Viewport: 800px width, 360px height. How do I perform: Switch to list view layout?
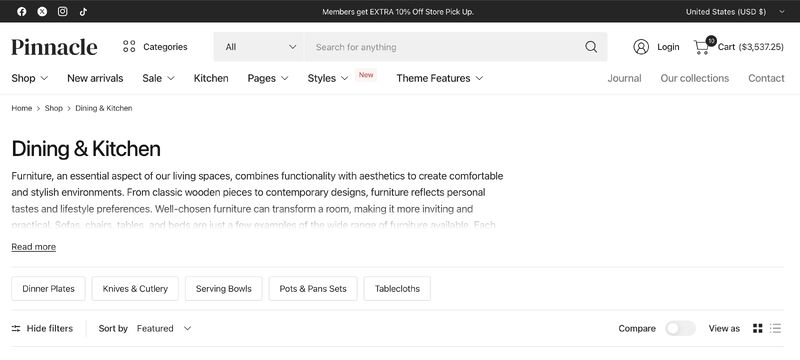(x=776, y=328)
